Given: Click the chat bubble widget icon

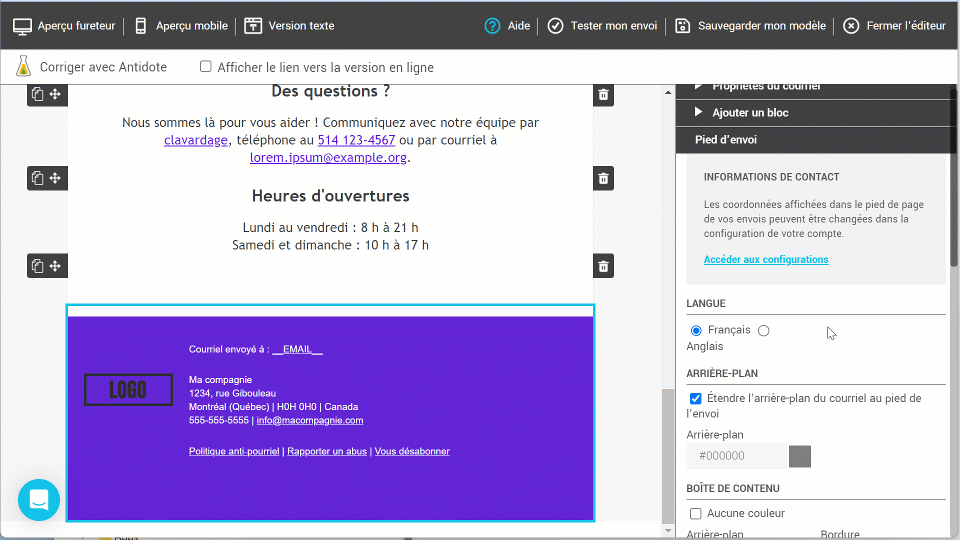Looking at the screenshot, I should point(39,500).
